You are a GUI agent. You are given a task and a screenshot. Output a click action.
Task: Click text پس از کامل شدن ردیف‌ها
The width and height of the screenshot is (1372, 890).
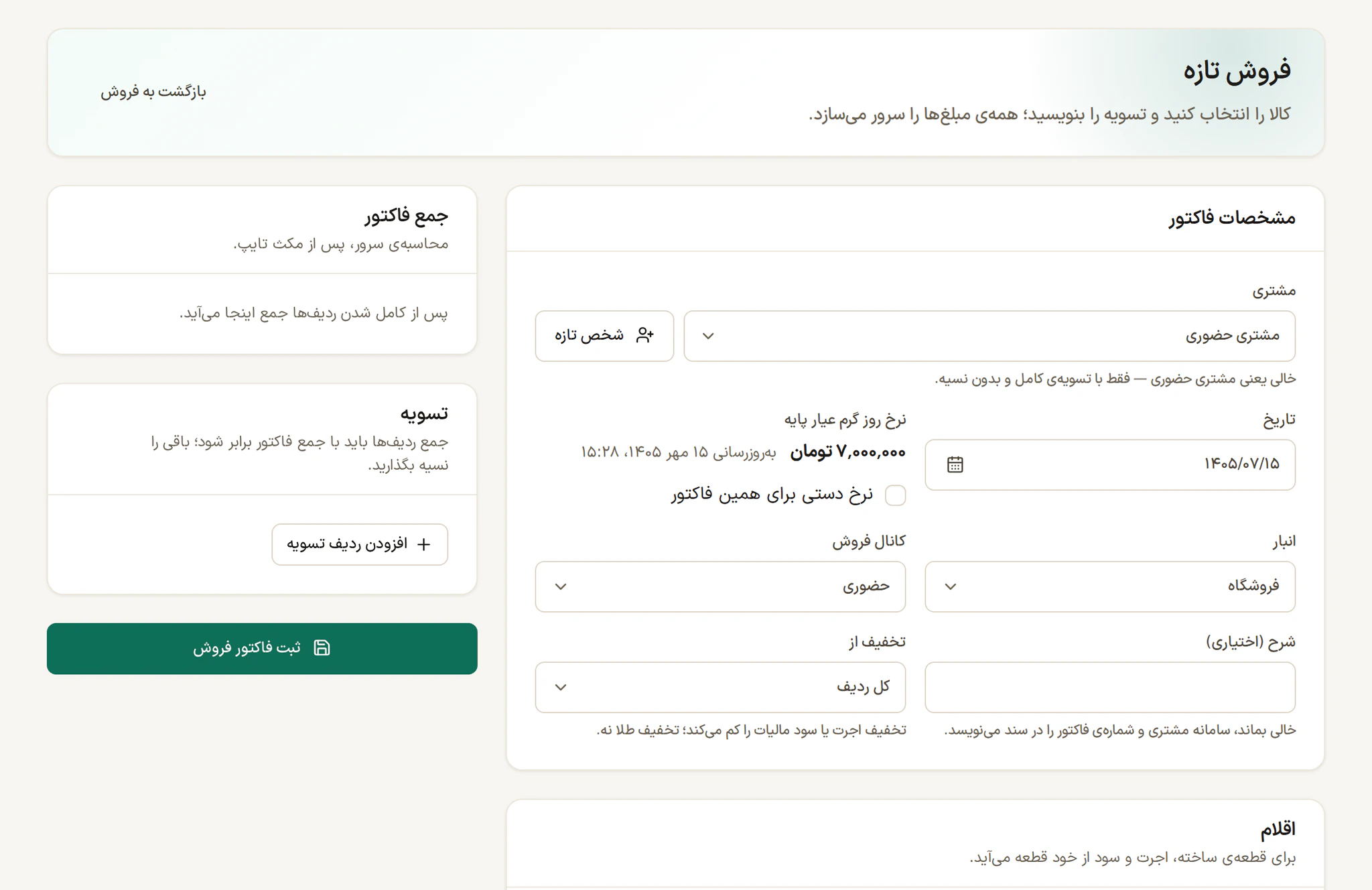pos(314,314)
